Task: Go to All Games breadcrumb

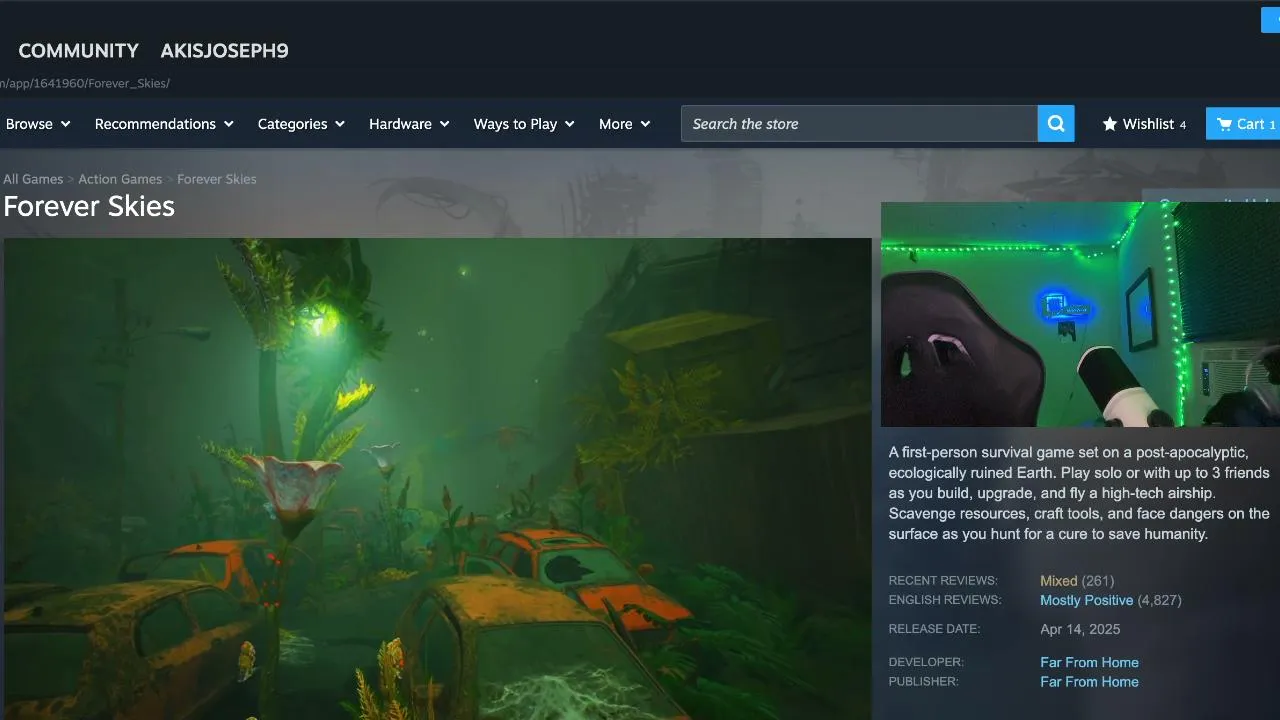Action: point(33,179)
